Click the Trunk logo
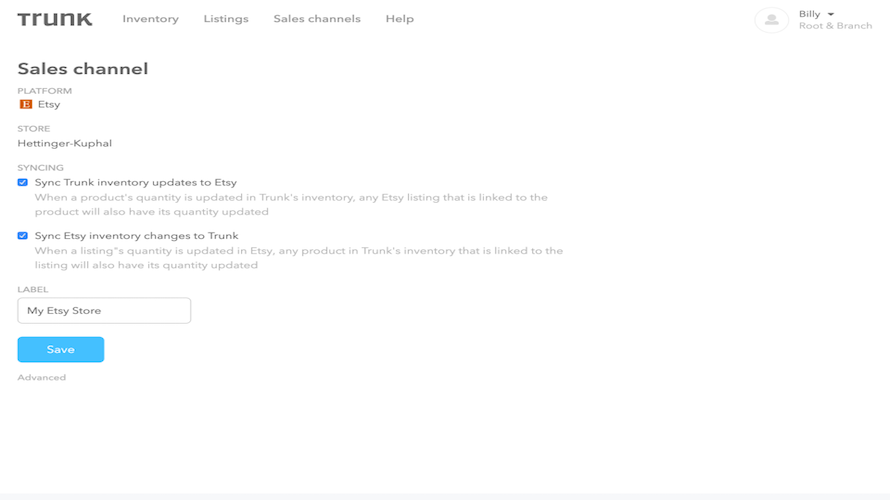Image resolution: width=890 pixels, height=500 pixels. coord(54,19)
